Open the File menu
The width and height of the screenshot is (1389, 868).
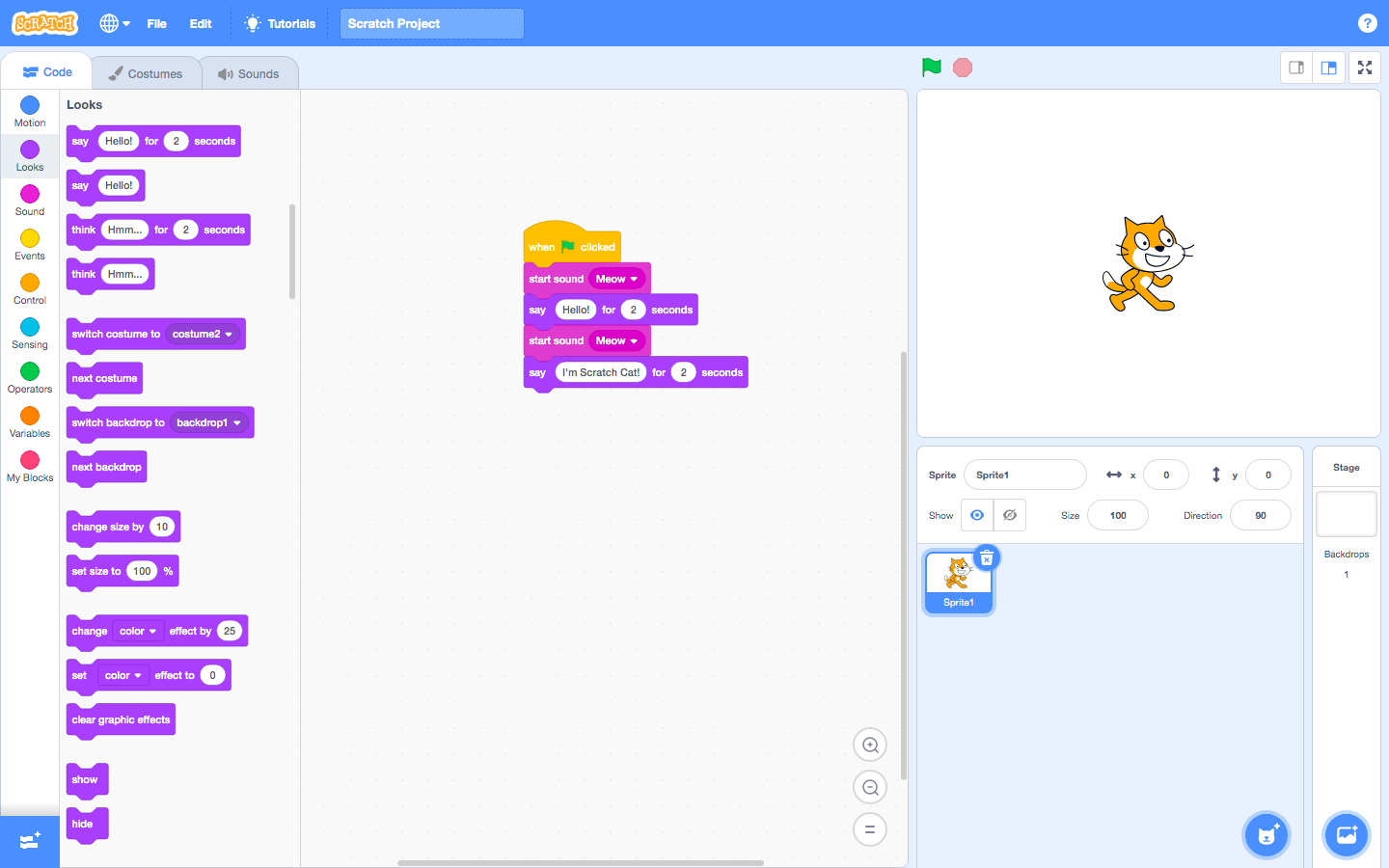156,23
